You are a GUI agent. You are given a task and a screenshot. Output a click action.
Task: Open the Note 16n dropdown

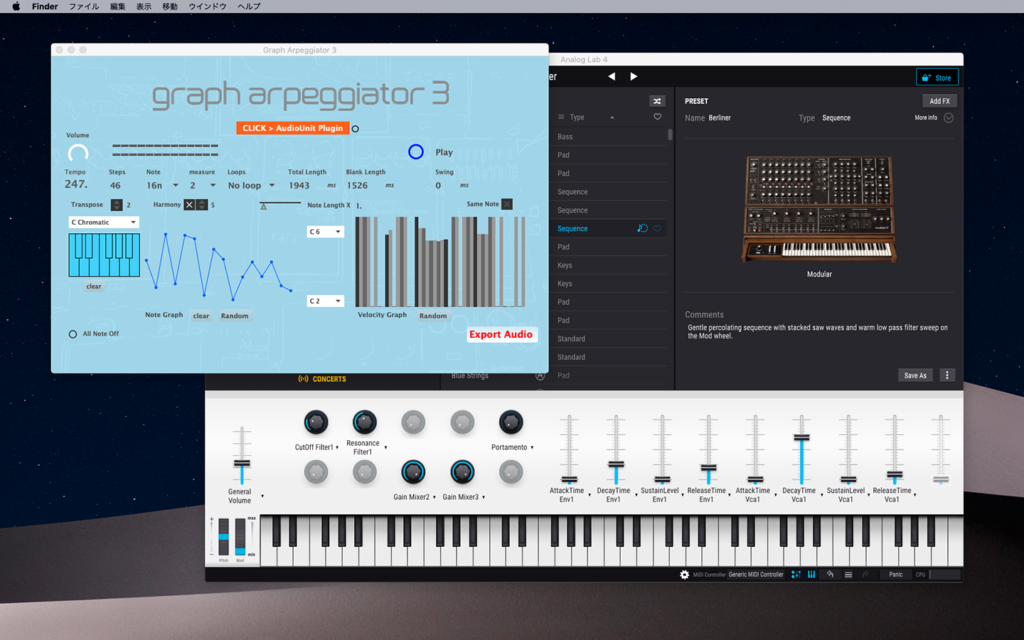(x=162, y=185)
